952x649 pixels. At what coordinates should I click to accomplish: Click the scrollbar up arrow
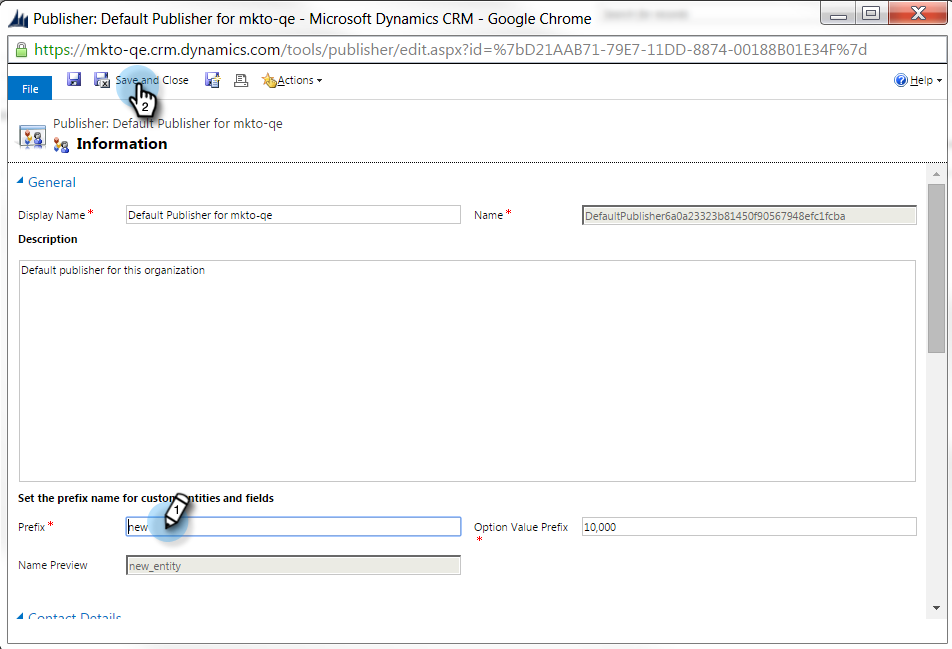[x=936, y=174]
